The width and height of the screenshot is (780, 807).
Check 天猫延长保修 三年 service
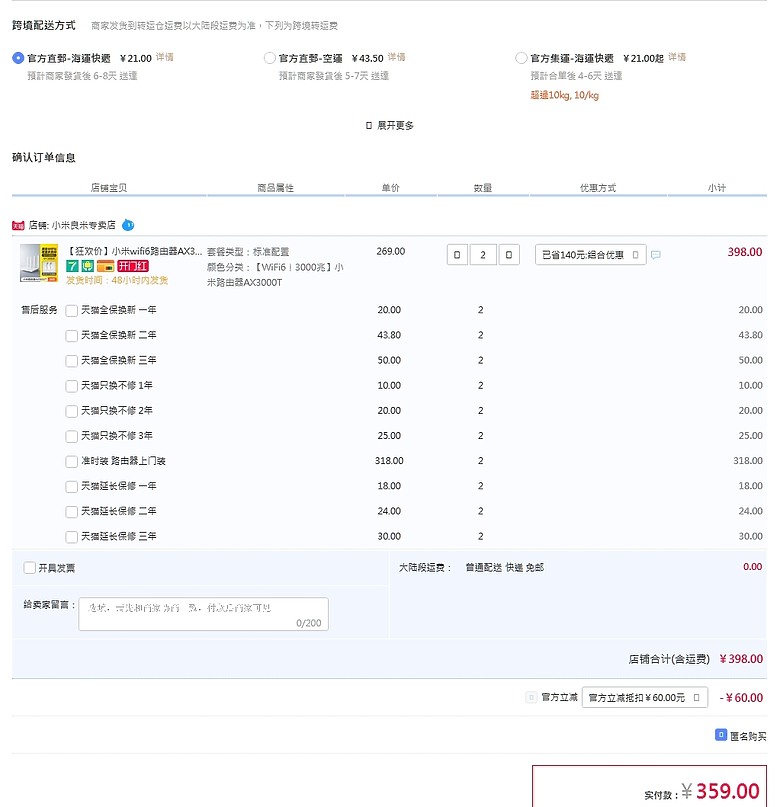click(x=72, y=537)
